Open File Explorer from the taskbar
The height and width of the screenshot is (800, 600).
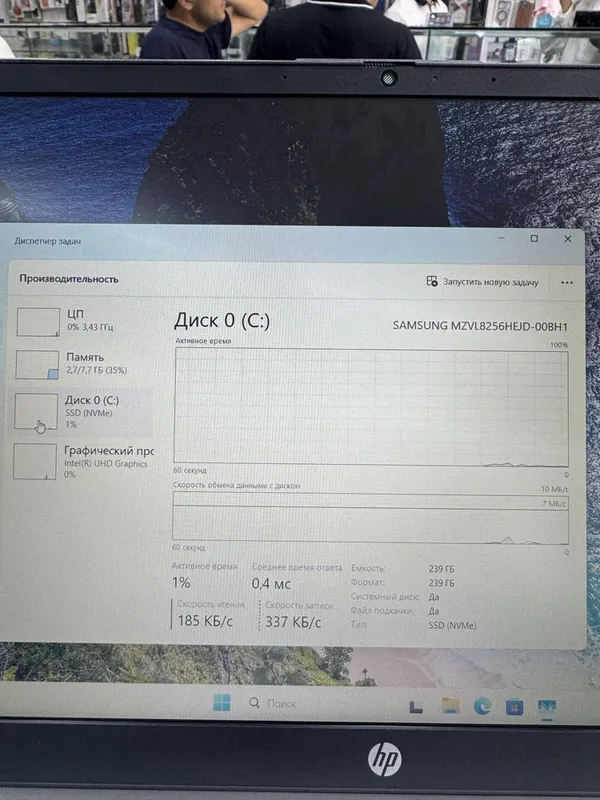tap(451, 706)
